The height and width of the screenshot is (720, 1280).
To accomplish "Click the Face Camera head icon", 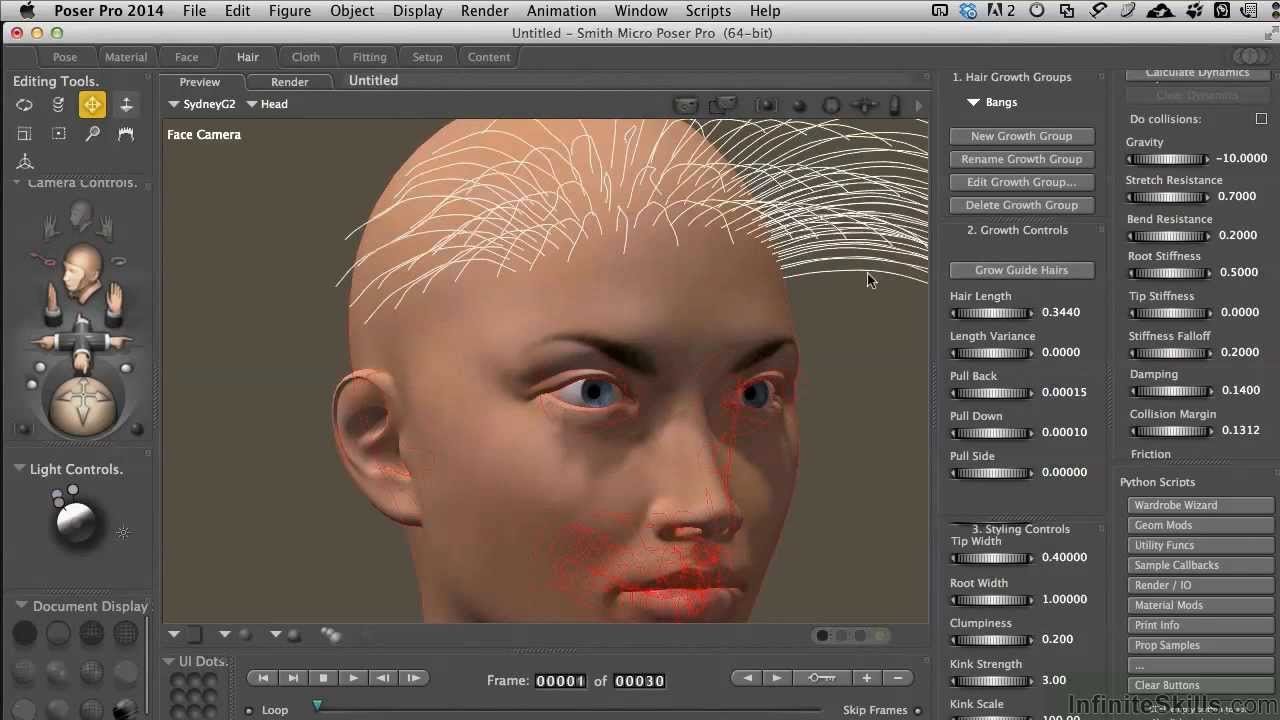I will coord(82,273).
